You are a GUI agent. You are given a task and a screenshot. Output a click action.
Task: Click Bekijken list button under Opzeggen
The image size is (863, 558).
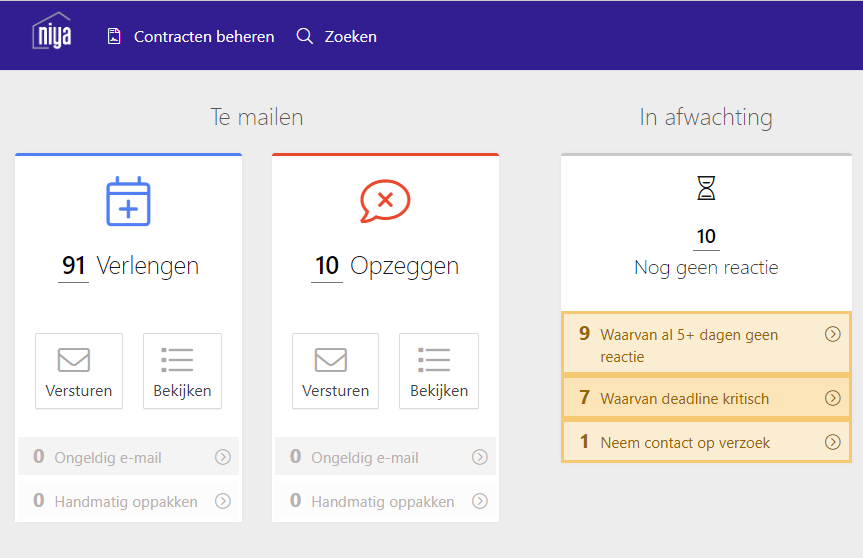pos(439,371)
